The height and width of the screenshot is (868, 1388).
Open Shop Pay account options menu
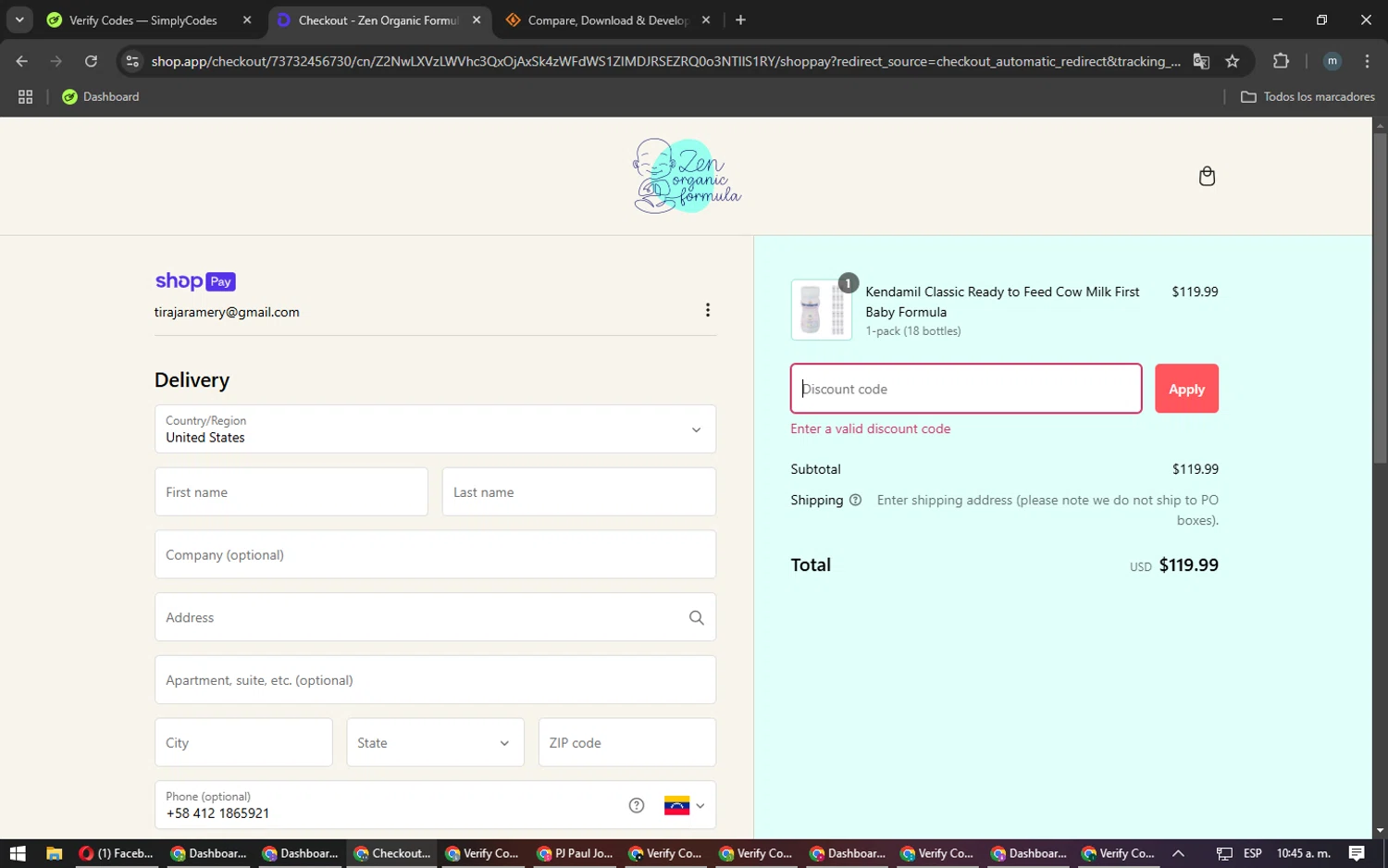coord(708,310)
